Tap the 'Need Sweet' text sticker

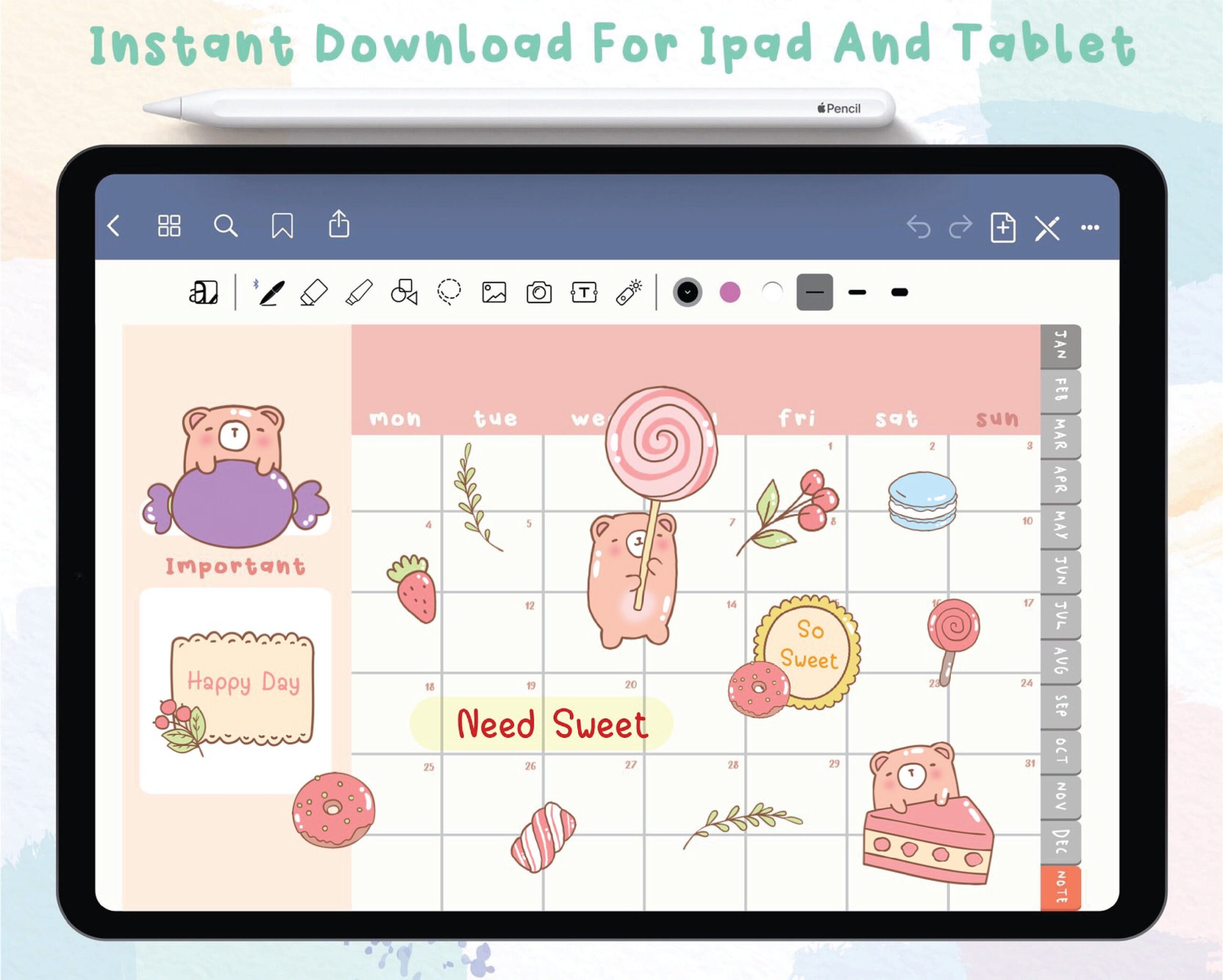tap(542, 723)
